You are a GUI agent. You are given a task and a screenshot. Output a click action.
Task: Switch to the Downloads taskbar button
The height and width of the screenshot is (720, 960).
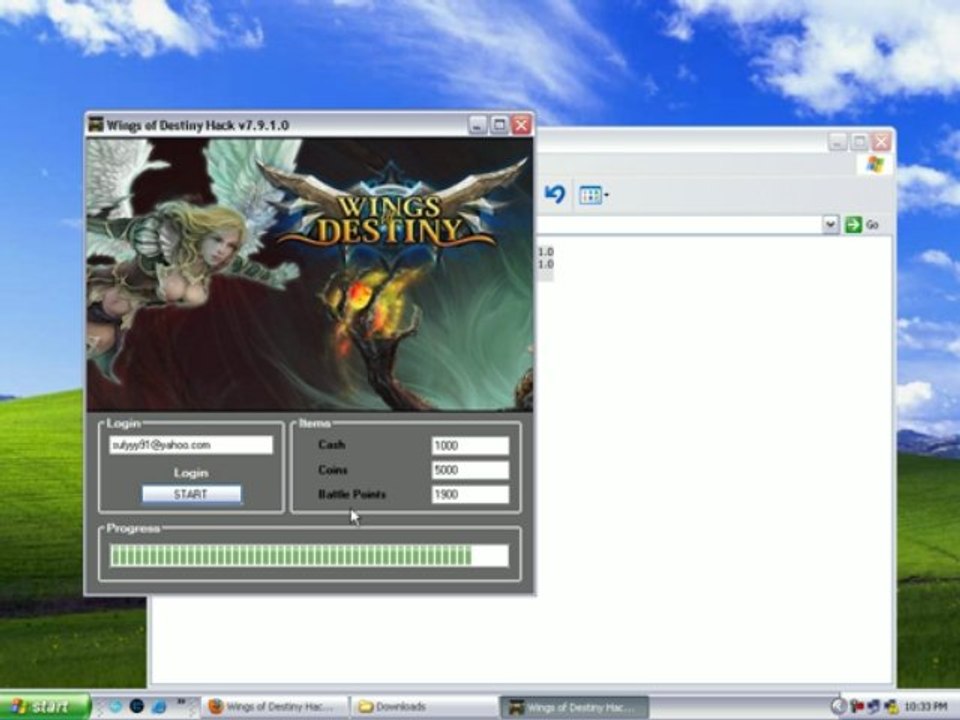424,707
